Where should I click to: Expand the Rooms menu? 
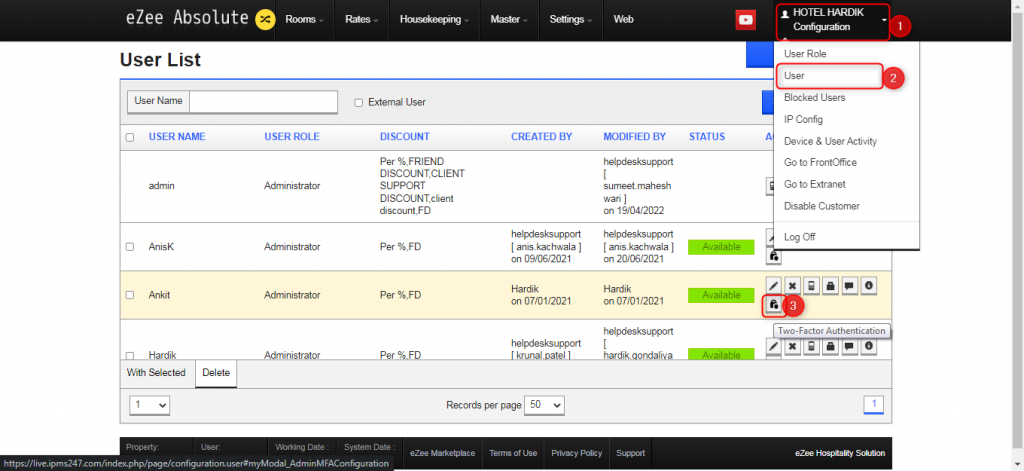304,20
